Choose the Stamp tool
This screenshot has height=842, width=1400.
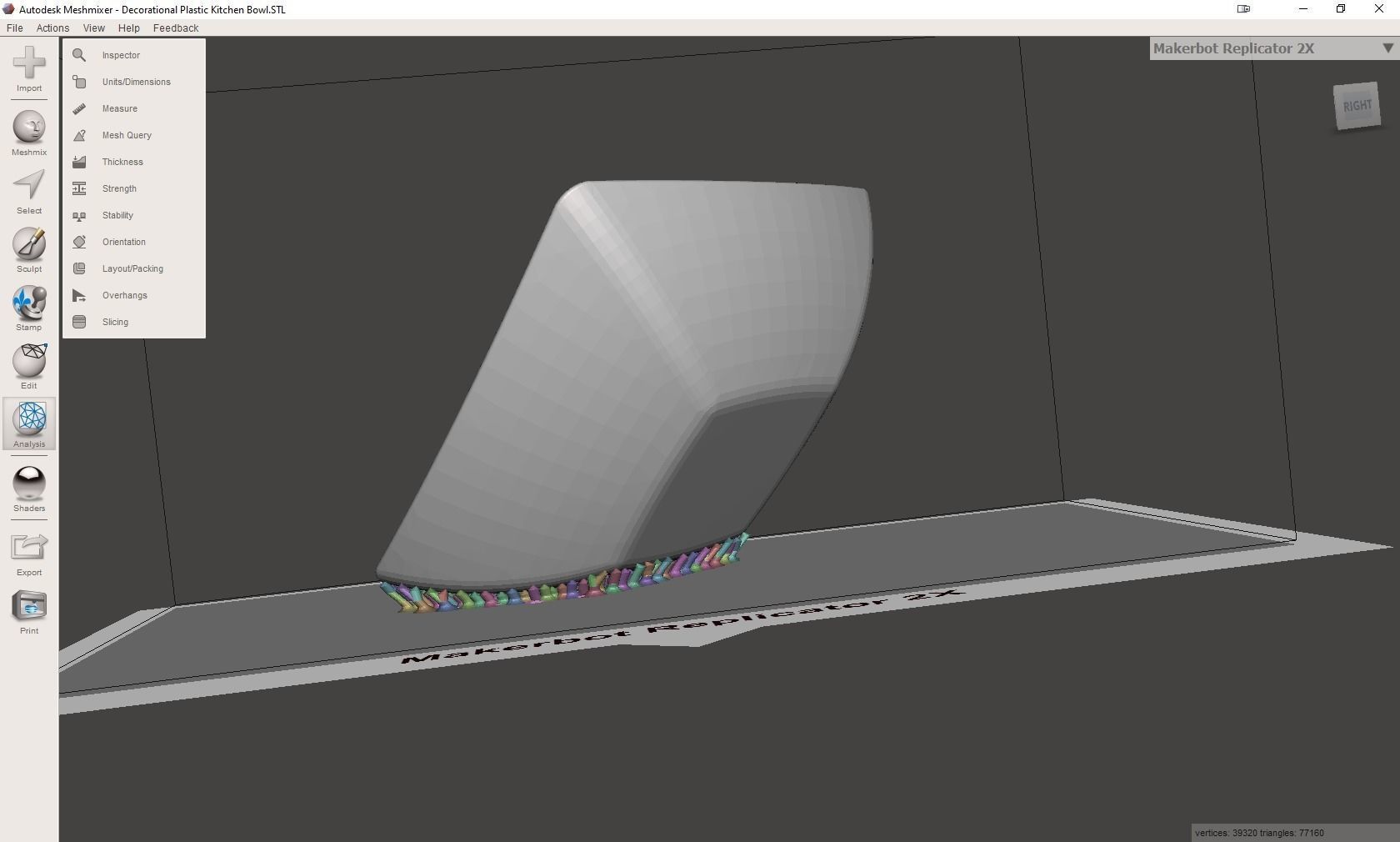point(29,303)
